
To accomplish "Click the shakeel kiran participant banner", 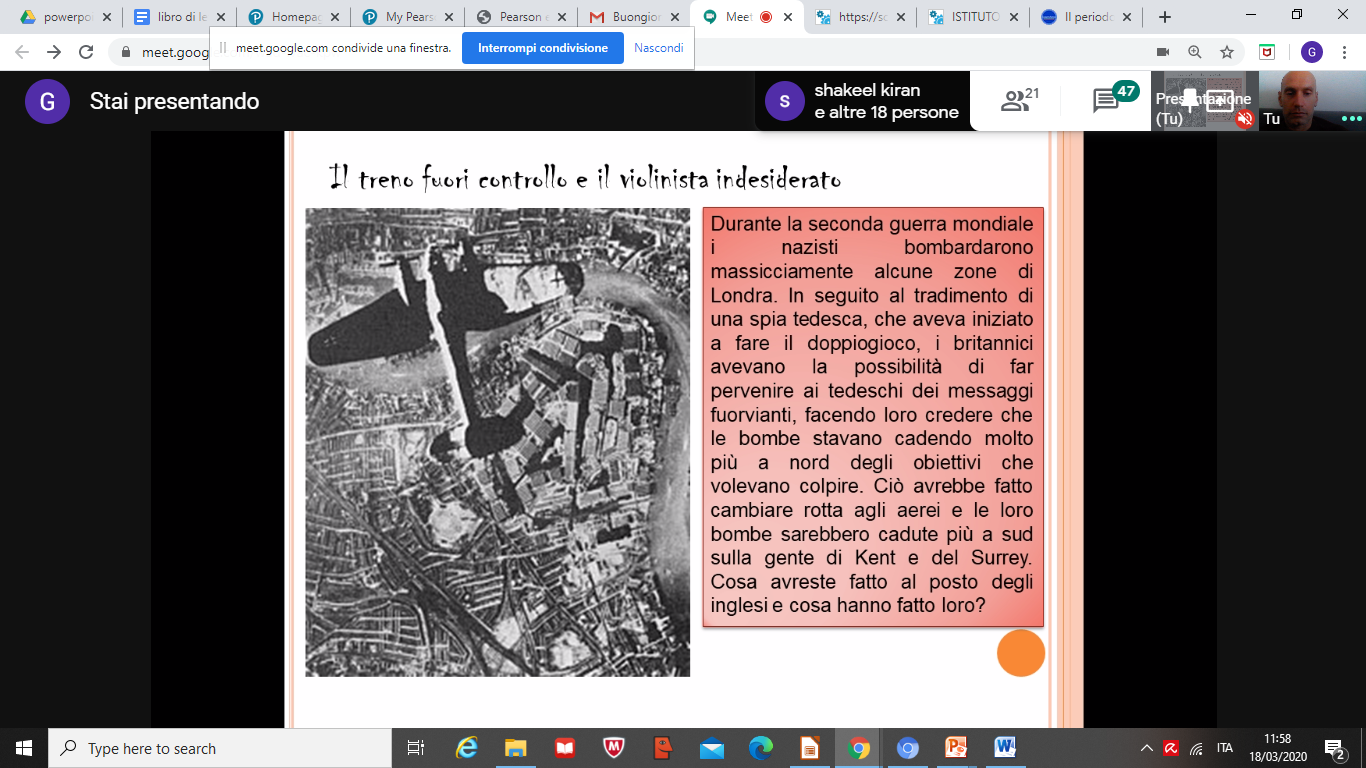I will 862,101.
